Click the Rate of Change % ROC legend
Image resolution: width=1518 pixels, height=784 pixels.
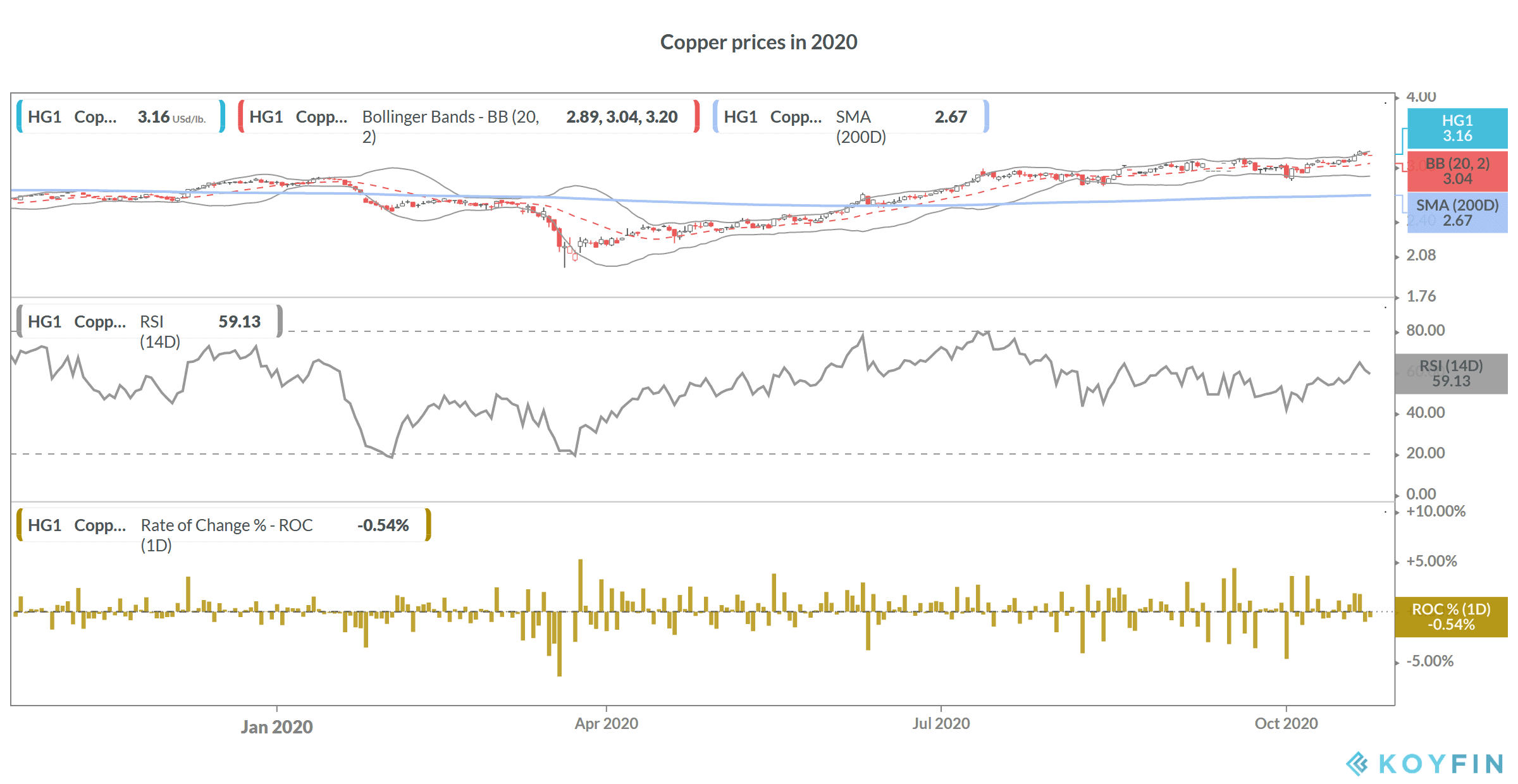[x=224, y=525]
